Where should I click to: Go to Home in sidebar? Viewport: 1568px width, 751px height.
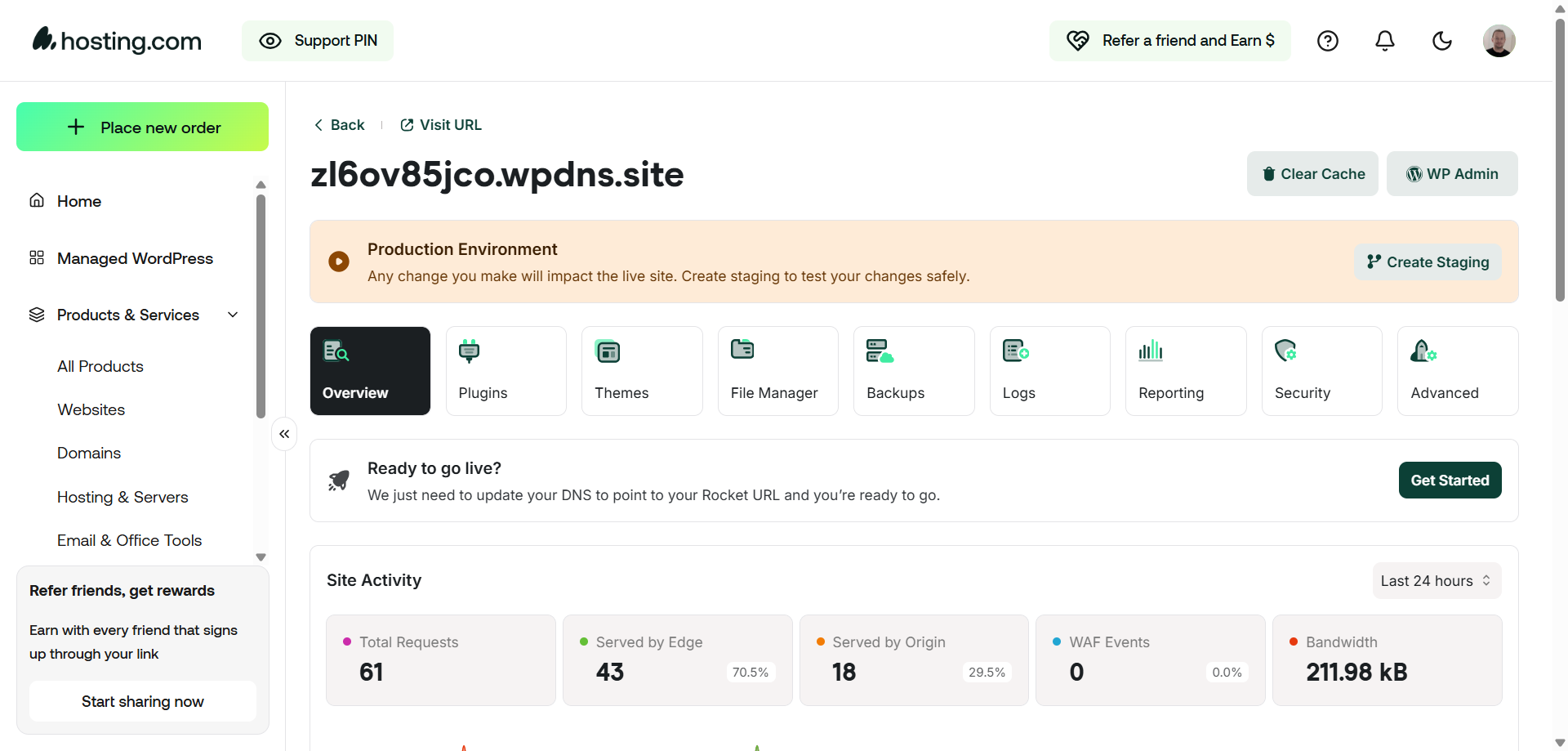tap(79, 201)
